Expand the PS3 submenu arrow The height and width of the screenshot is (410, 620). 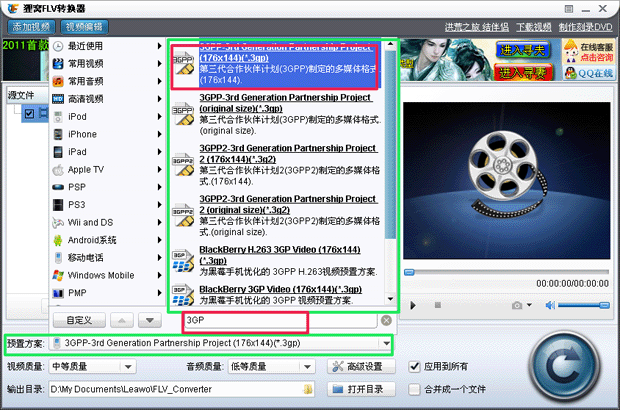[x=159, y=204]
